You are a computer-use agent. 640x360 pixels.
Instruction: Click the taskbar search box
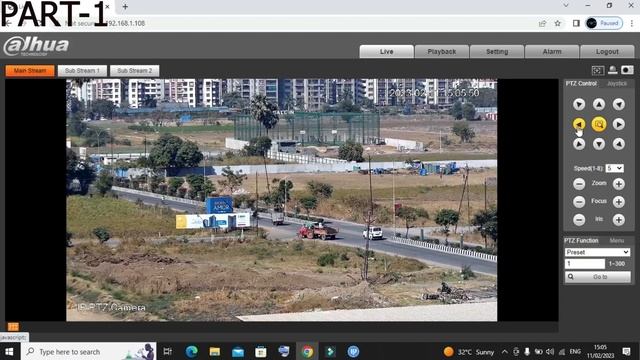click(x=89, y=351)
